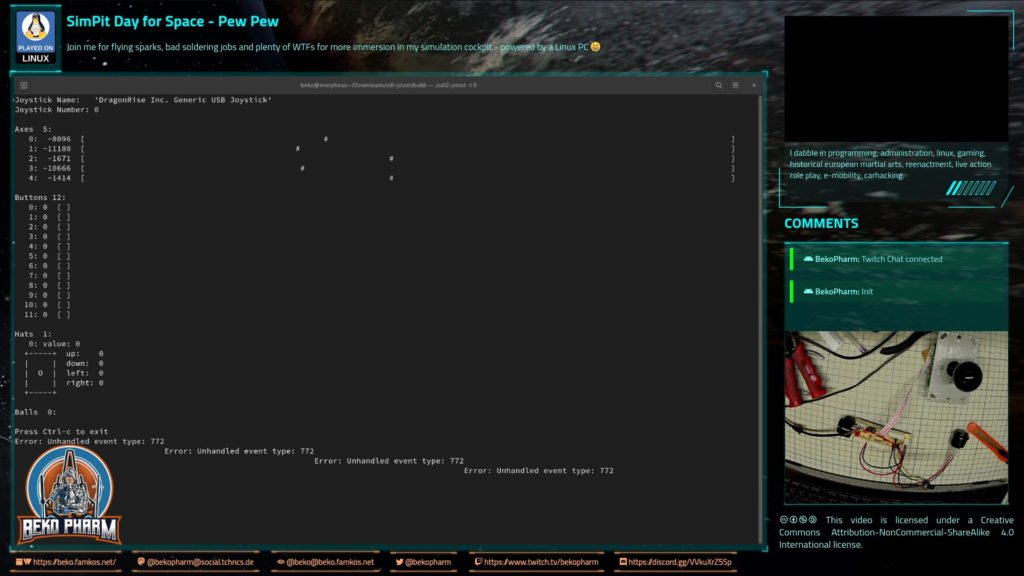Open the terminal hamburger menu

[735, 85]
